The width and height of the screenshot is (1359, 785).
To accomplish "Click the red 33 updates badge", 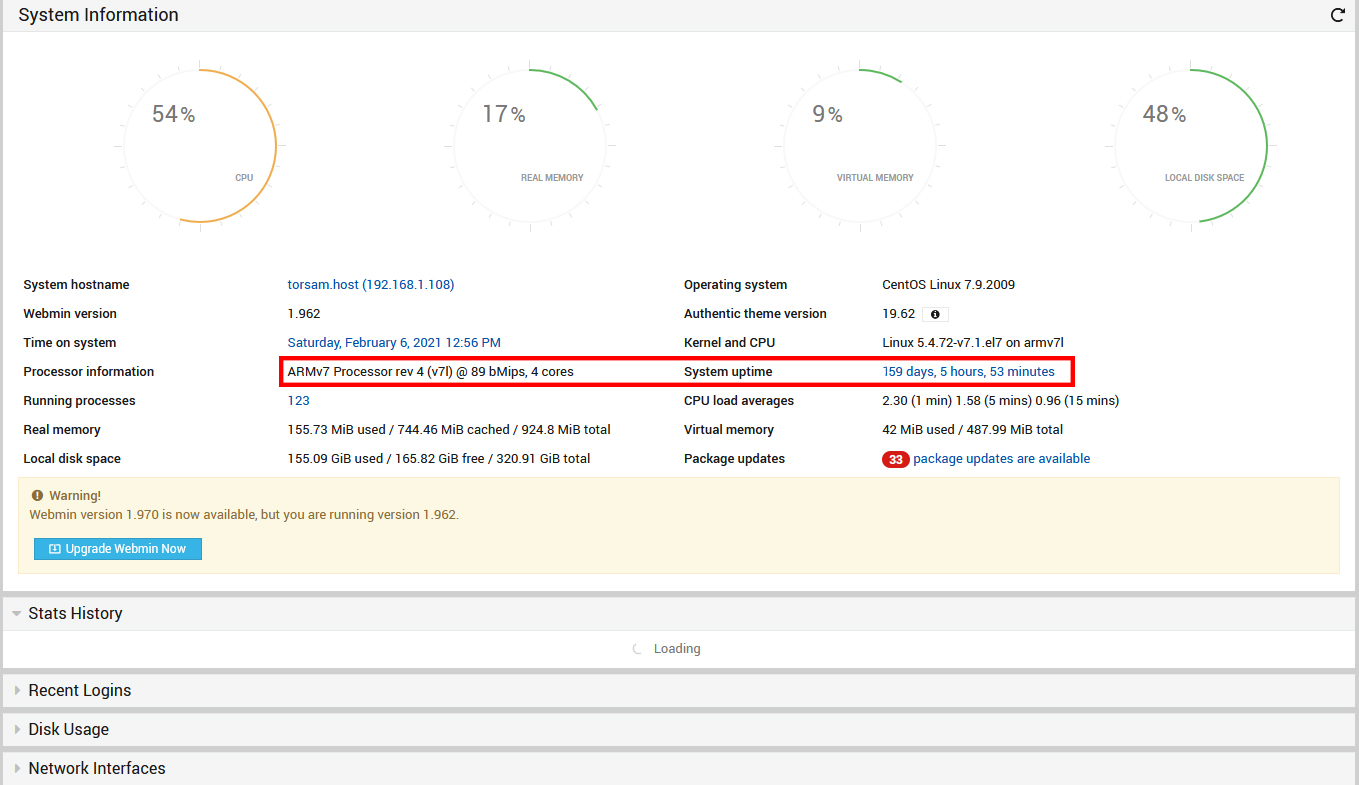I will pyautogui.click(x=895, y=459).
